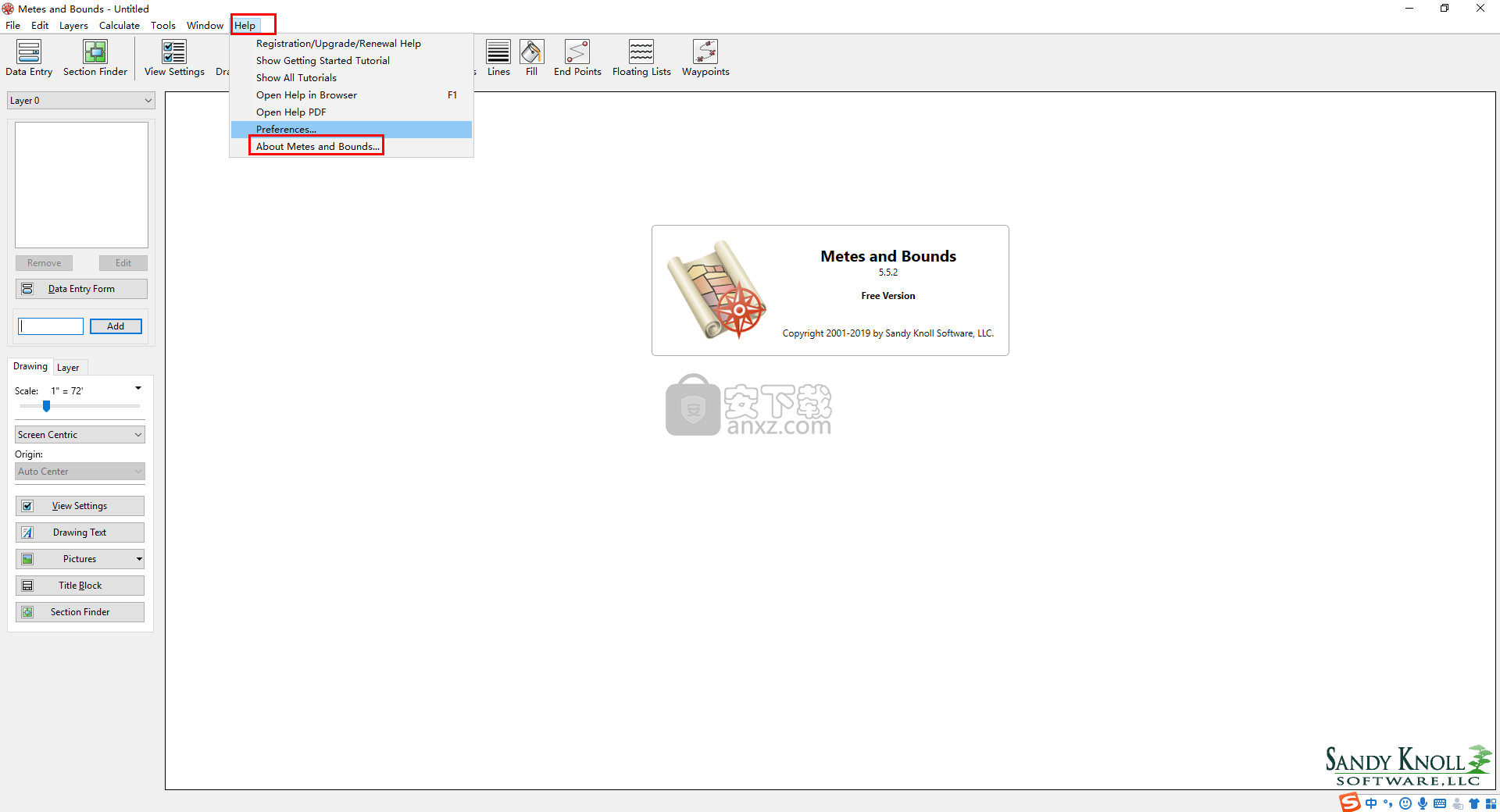Click the Metes and Bounds scroll logo
The height and width of the screenshot is (812, 1500).
click(716, 290)
